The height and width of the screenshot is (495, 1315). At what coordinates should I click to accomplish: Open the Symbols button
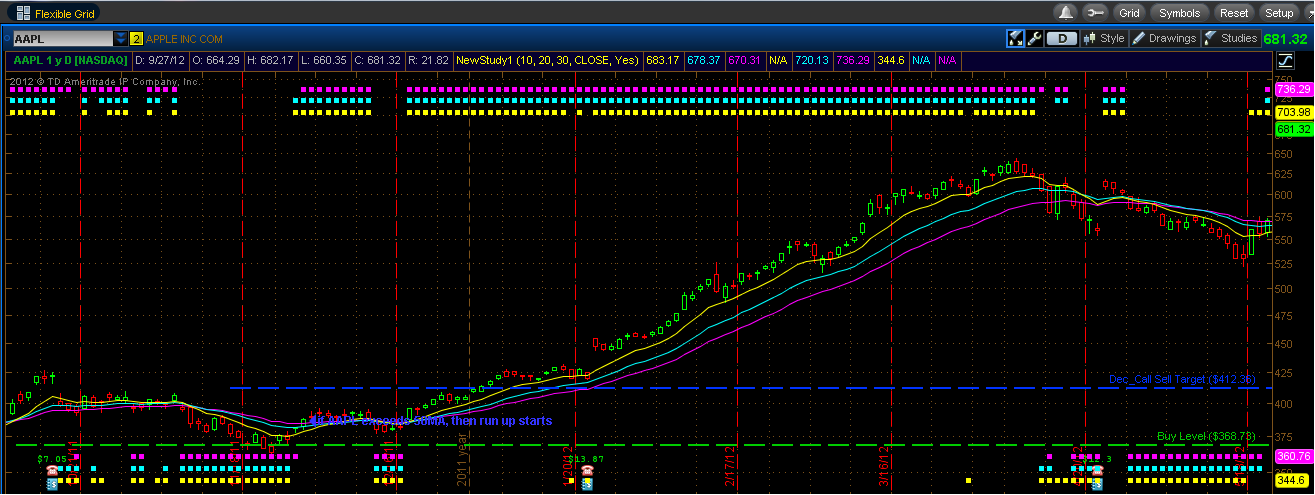pyautogui.click(x=1180, y=13)
